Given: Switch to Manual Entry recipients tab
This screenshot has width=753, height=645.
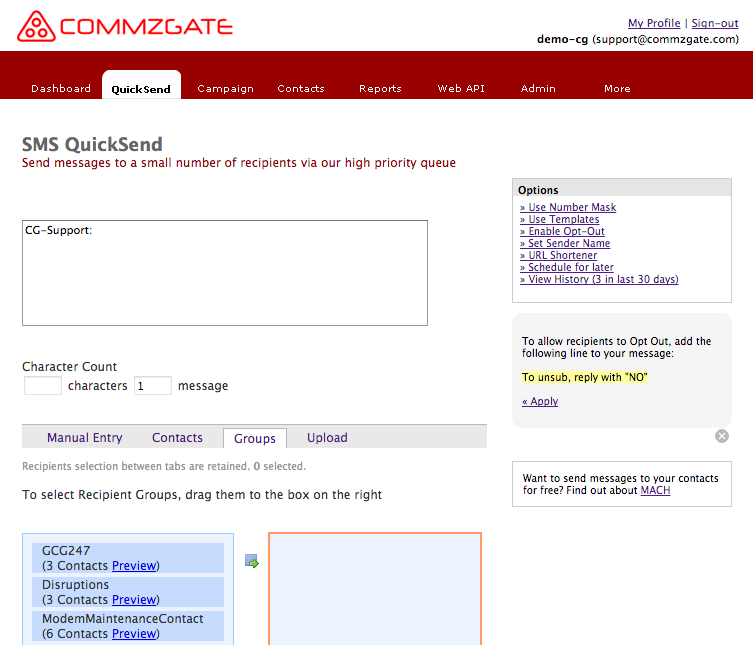Looking at the screenshot, I should pyautogui.click(x=85, y=438).
